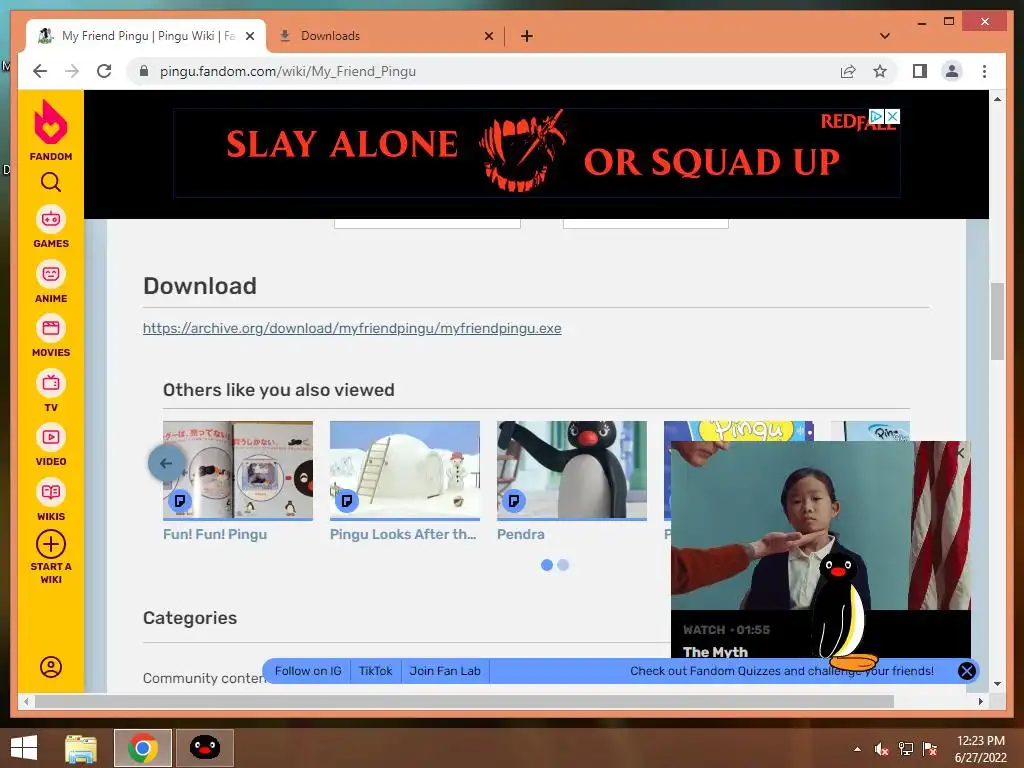Open the network tray icon
Image resolution: width=1024 pixels, height=768 pixels.
(x=905, y=749)
